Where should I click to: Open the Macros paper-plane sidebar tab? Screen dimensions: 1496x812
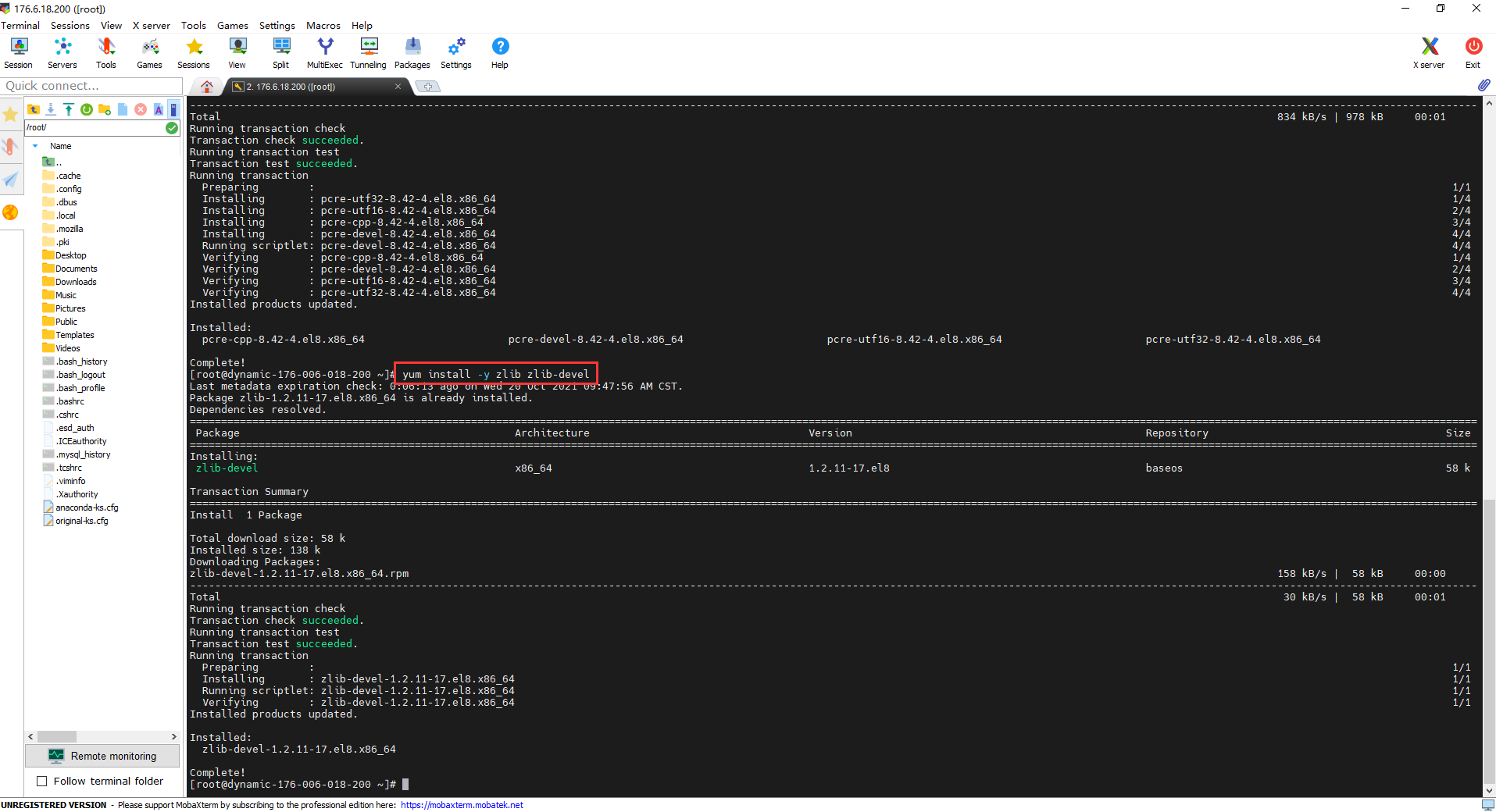click(10, 180)
